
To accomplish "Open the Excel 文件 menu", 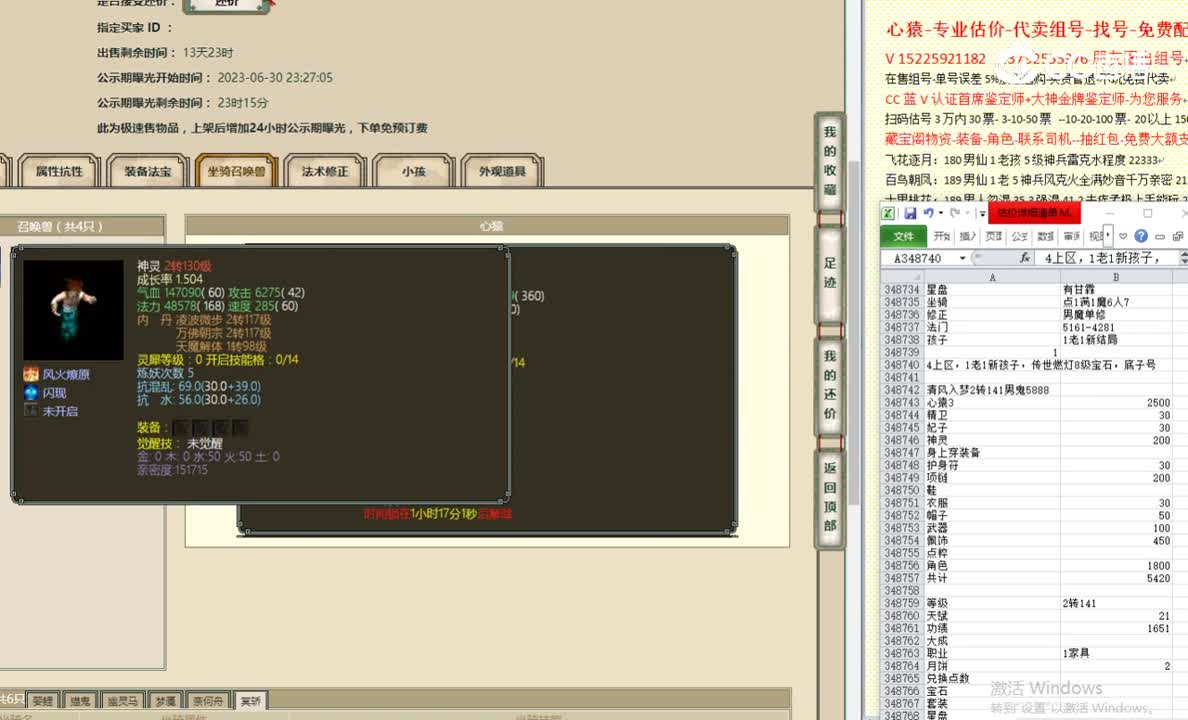I will pyautogui.click(x=903, y=237).
